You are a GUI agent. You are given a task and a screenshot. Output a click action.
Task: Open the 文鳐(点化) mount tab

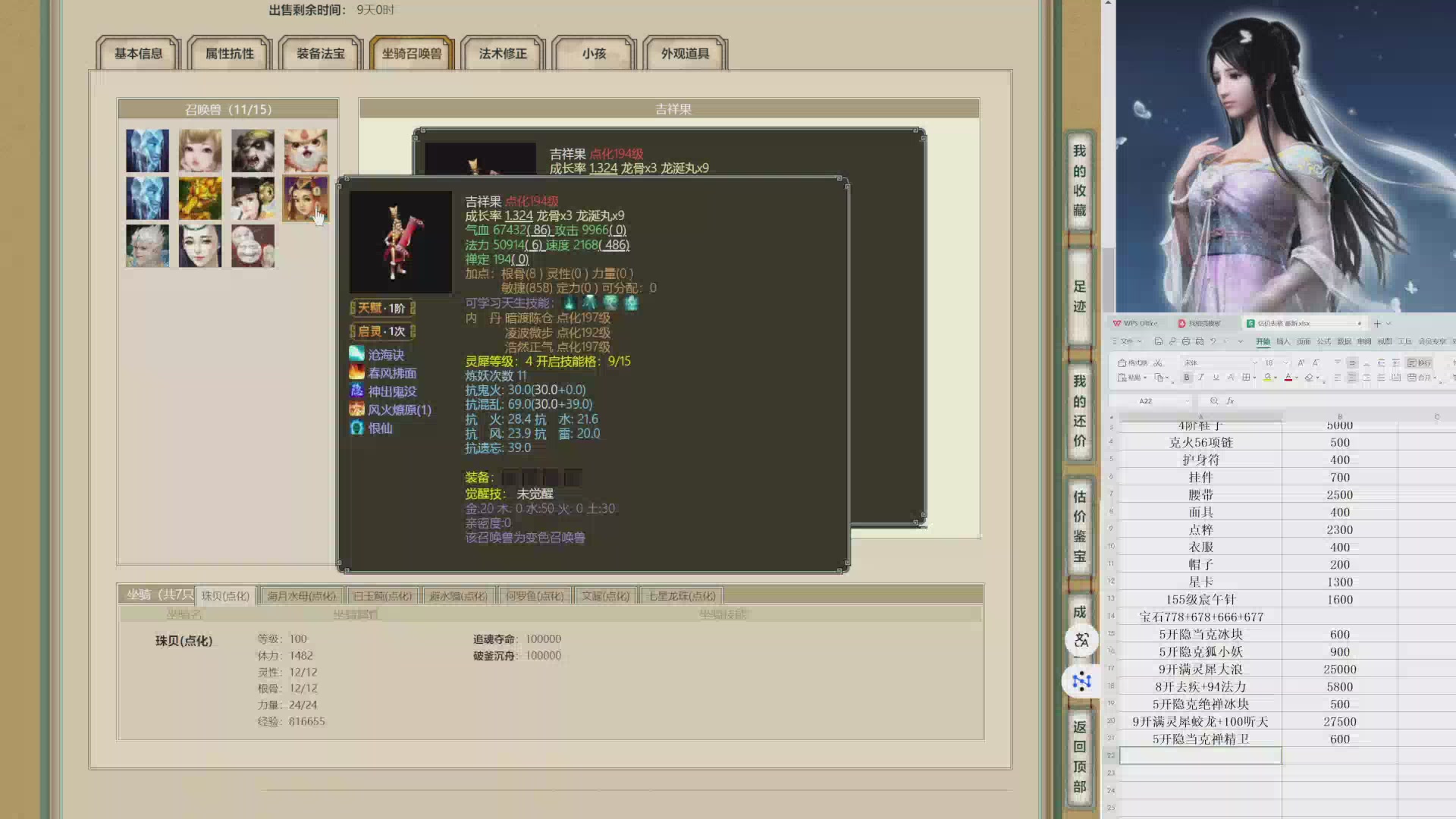(x=605, y=596)
